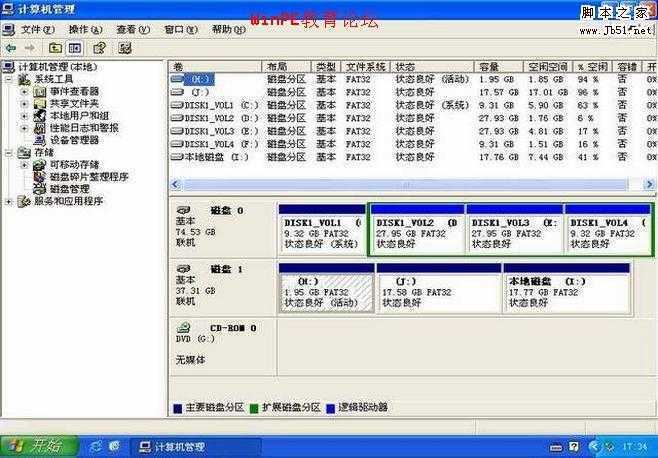Open the 帮助(H) menu
This screenshot has height=458, width=658.
(x=229, y=29)
